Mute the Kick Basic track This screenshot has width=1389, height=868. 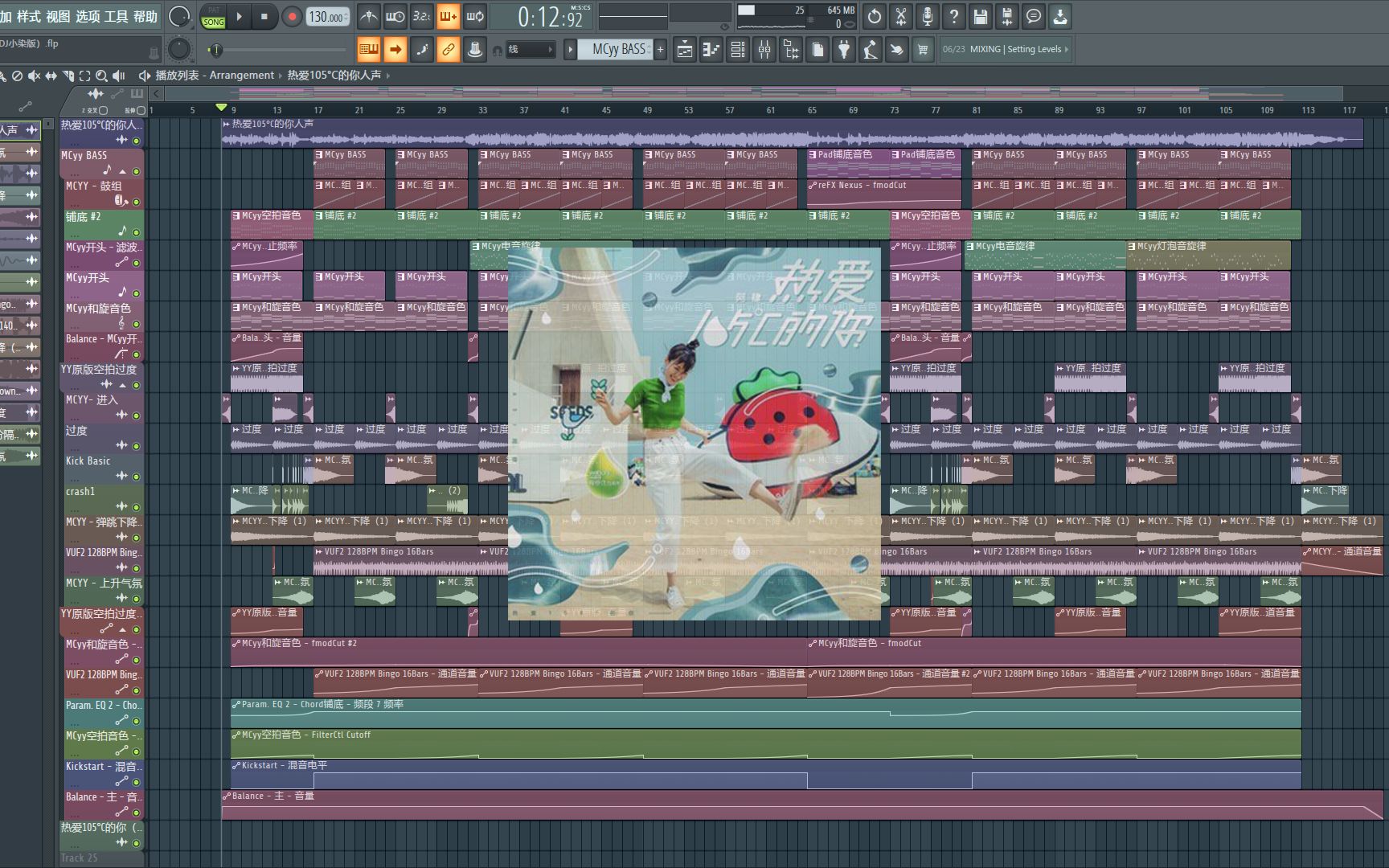136,477
